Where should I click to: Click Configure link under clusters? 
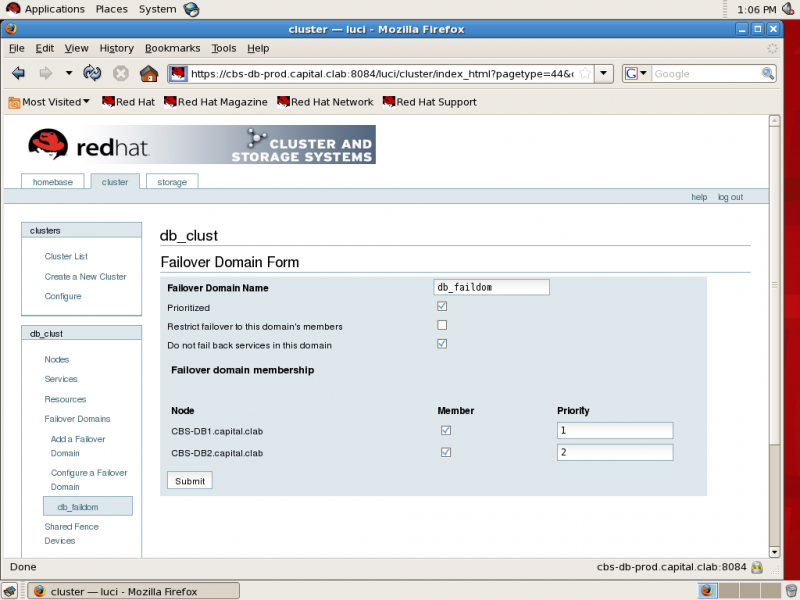63,296
